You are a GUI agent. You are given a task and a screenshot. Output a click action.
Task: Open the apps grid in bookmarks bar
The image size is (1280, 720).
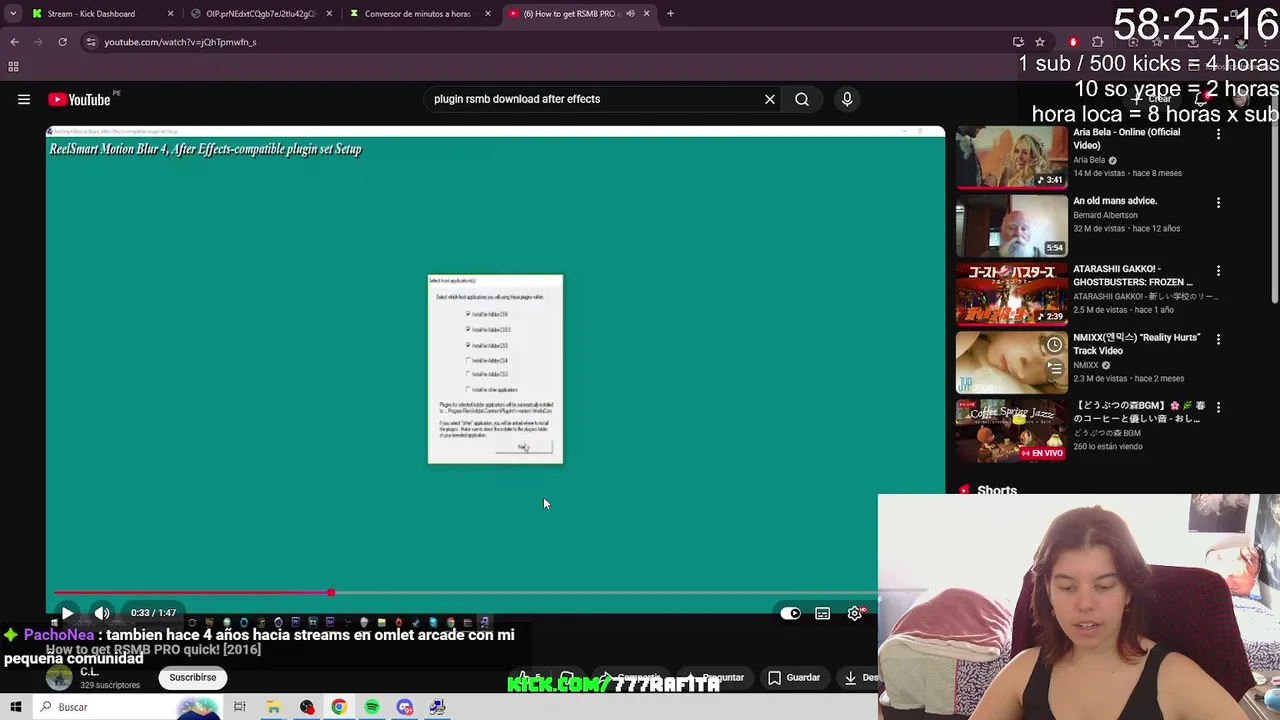[x=13, y=67]
